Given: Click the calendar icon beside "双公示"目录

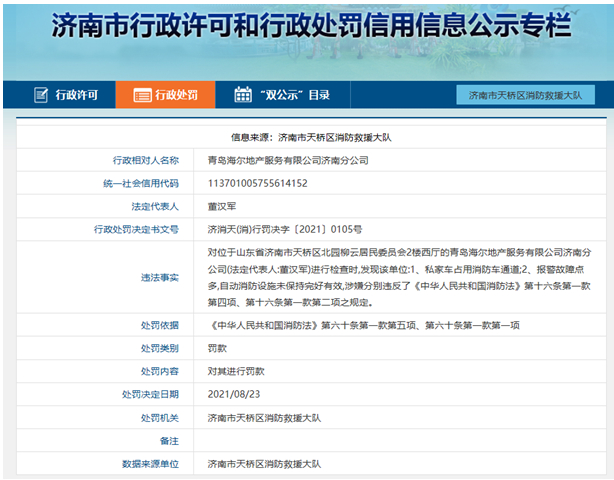Looking at the screenshot, I should coord(242,95).
